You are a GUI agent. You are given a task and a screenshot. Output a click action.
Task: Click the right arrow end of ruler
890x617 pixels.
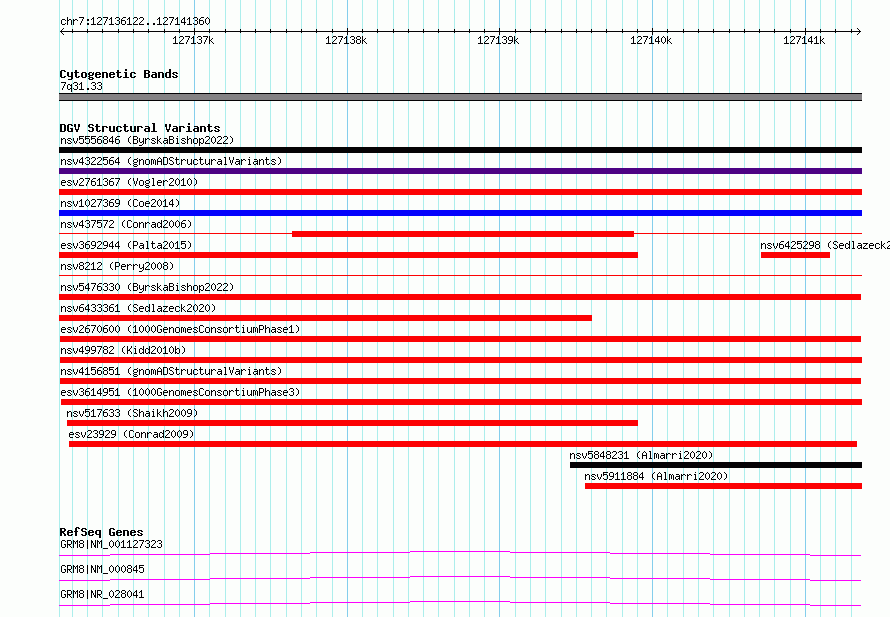pyautogui.click(x=858, y=31)
